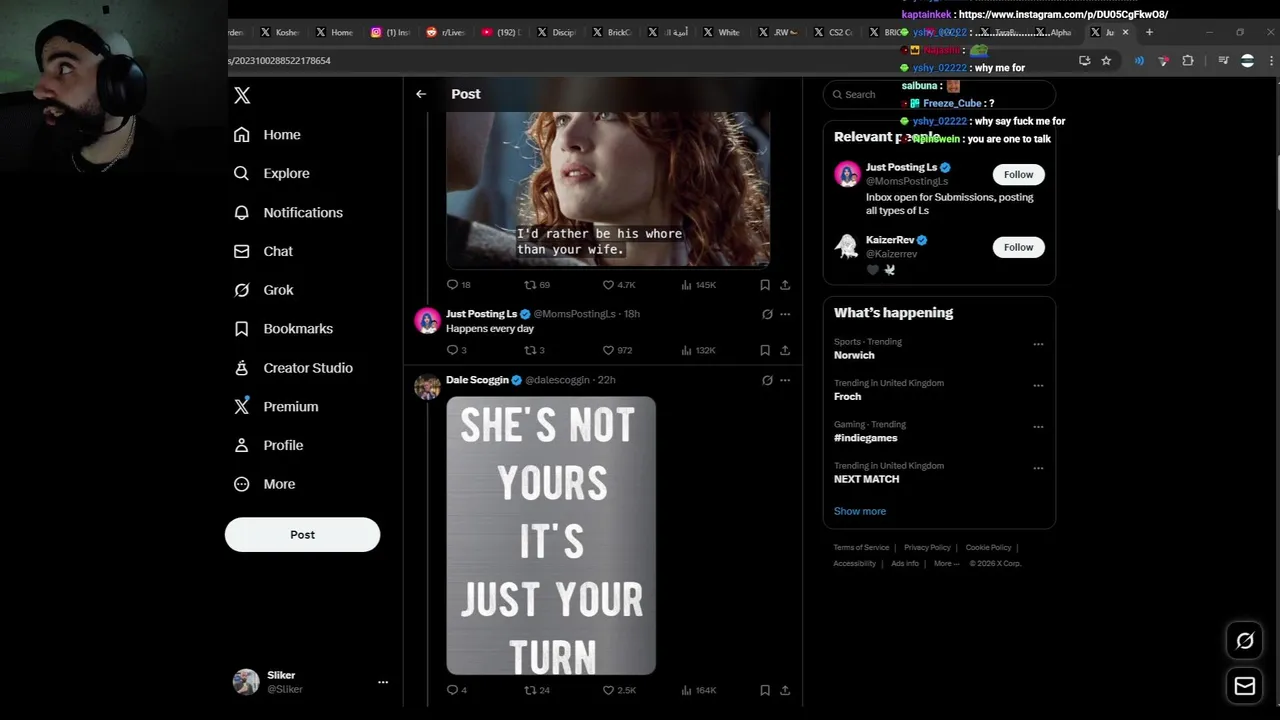Reply to Happens every day post
Image resolution: width=1280 pixels, height=720 pixels.
tap(456, 350)
